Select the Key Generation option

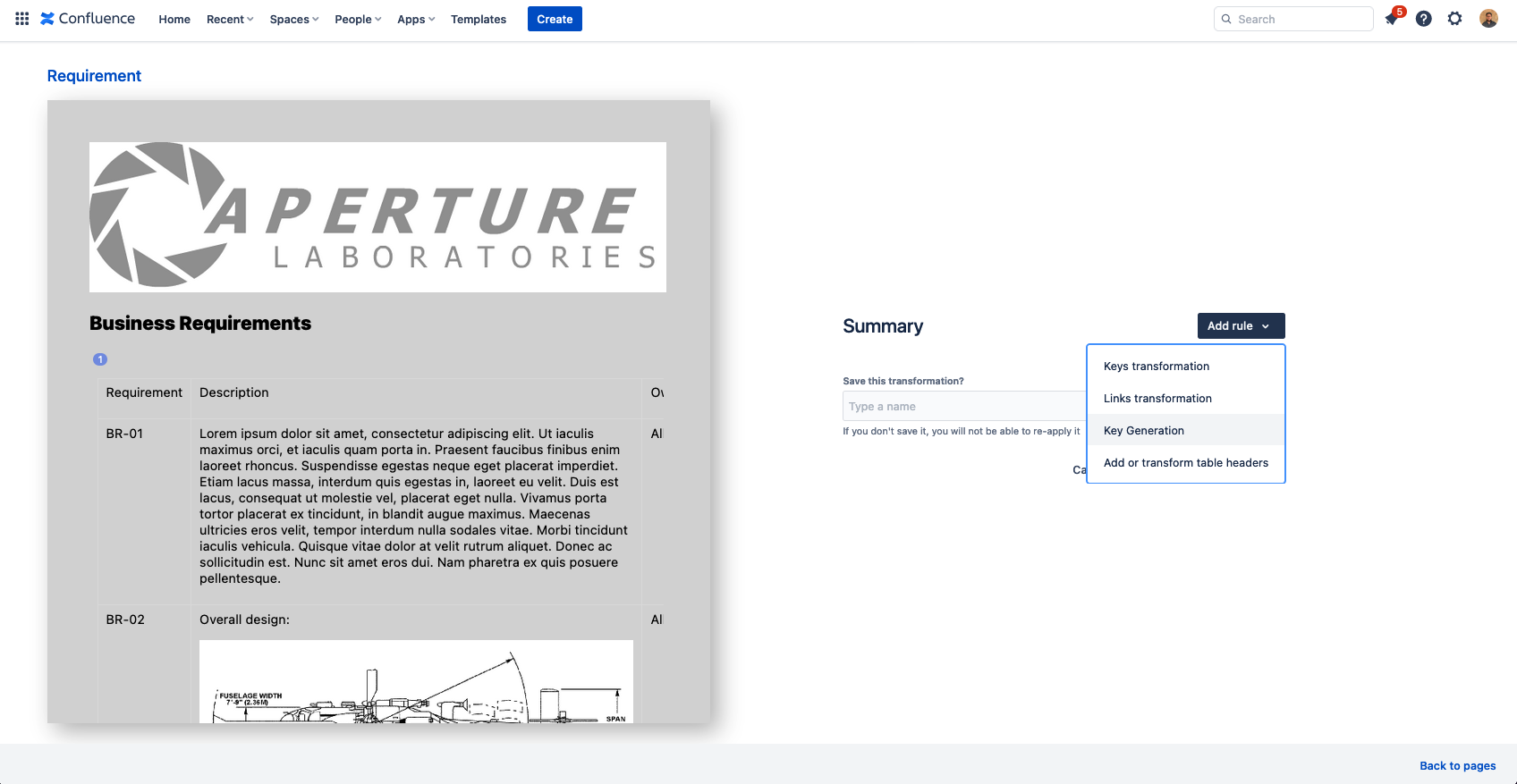(1143, 431)
